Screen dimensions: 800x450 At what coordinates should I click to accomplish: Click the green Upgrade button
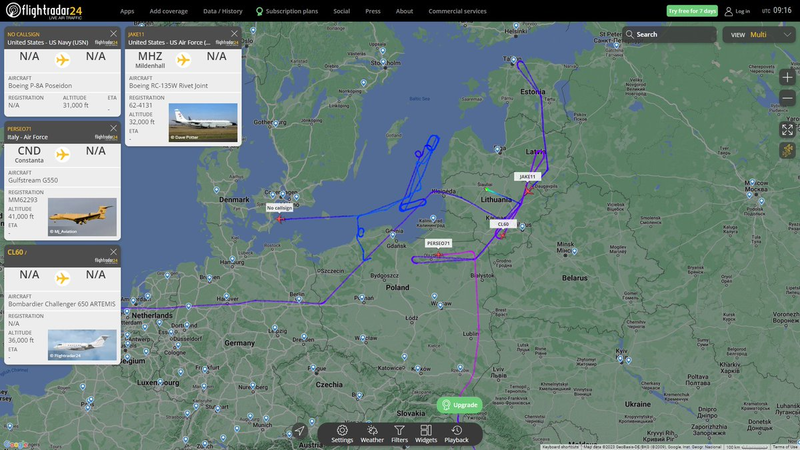[459, 405]
